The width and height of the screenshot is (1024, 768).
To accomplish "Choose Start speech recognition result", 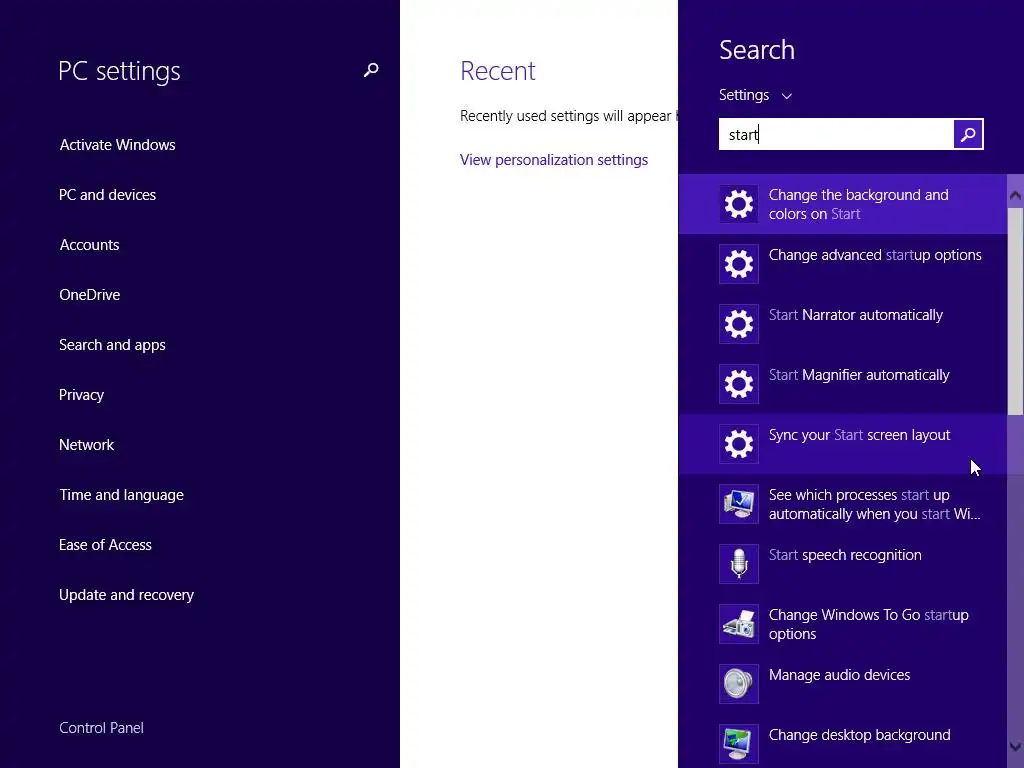I will click(842, 564).
